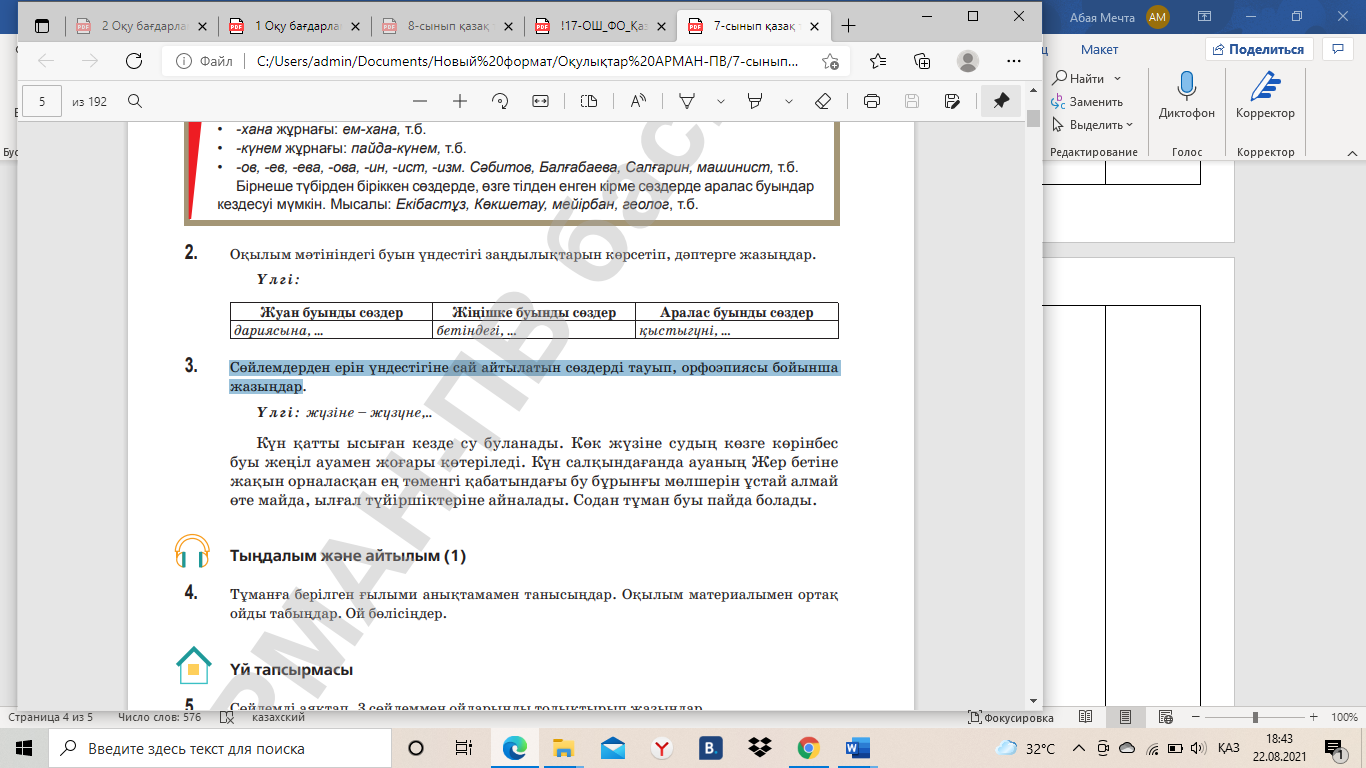Open Dropbox from the taskbar

pos(760,748)
